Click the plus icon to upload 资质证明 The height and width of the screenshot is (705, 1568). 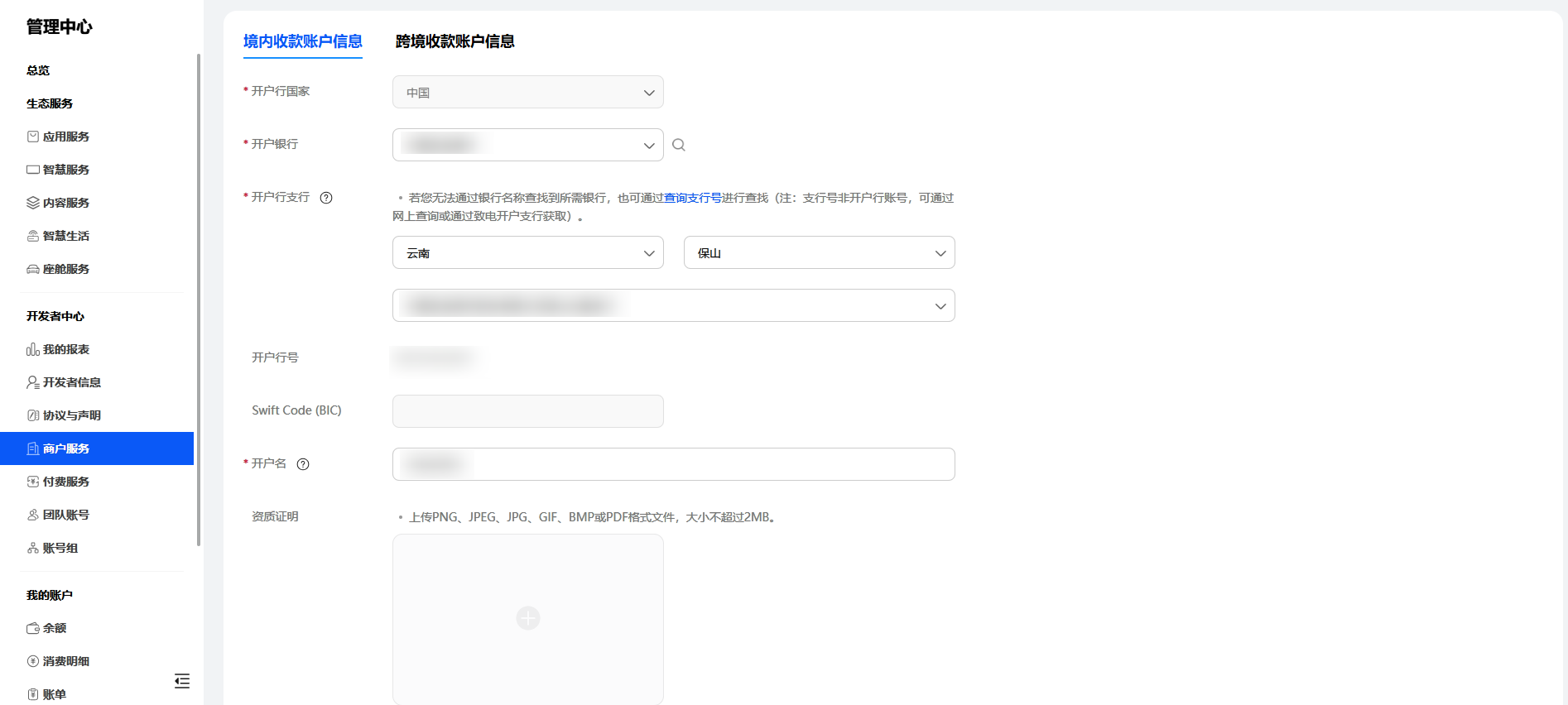click(x=528, y=618)
